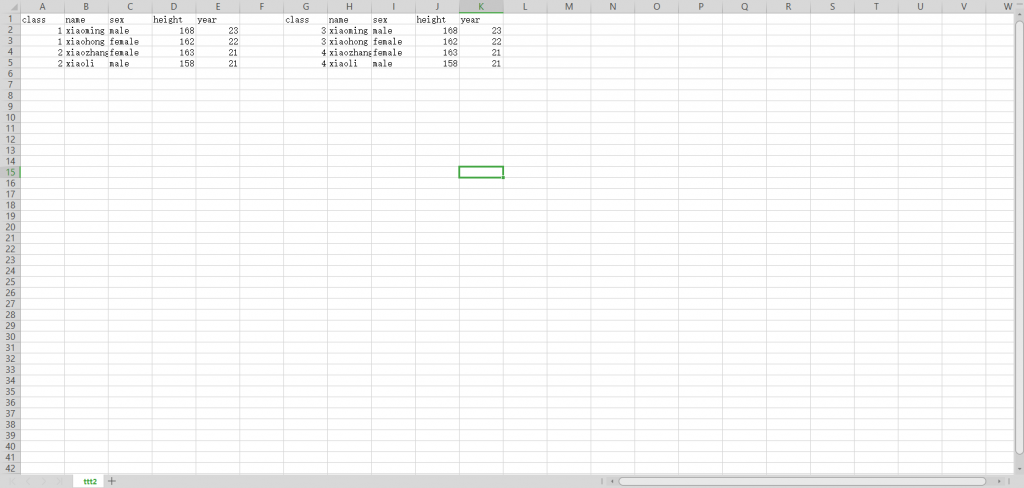Switch to the ttt2 sheet tab
1024x488 pixels.
coord(89,481)
